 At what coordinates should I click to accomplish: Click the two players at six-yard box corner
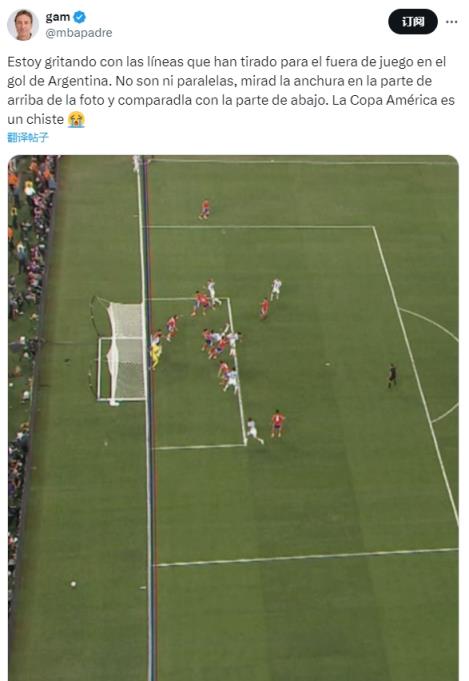(x=266, y=427)
